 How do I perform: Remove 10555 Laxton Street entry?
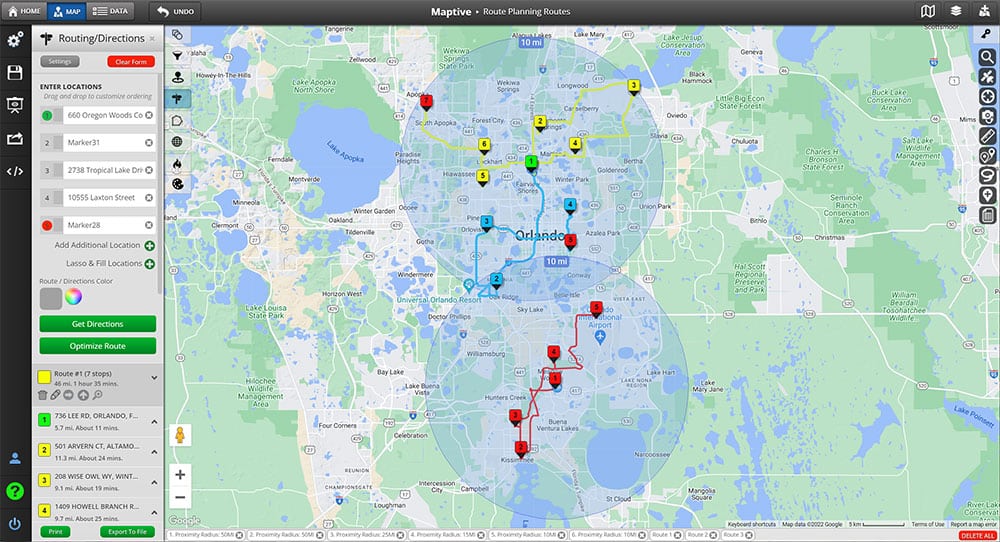(x=149, y=198)
